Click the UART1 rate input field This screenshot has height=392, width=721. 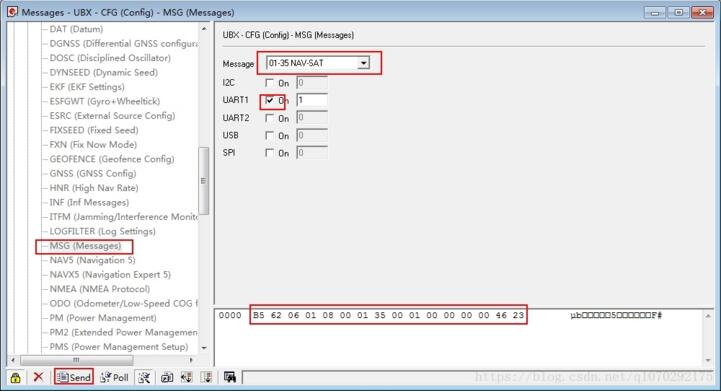pyautogui.click(x=312, y=100)
